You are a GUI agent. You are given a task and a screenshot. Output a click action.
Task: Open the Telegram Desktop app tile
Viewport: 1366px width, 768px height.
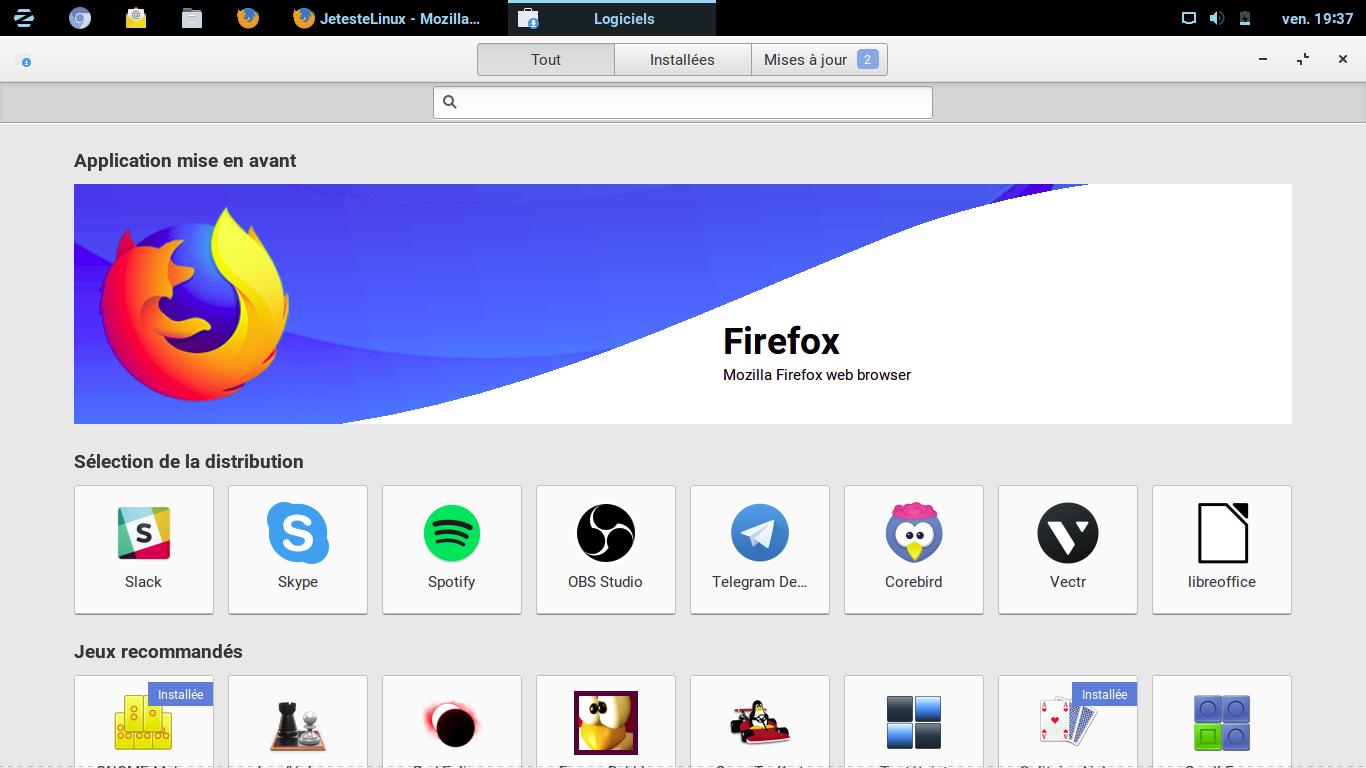click(760, 549)
